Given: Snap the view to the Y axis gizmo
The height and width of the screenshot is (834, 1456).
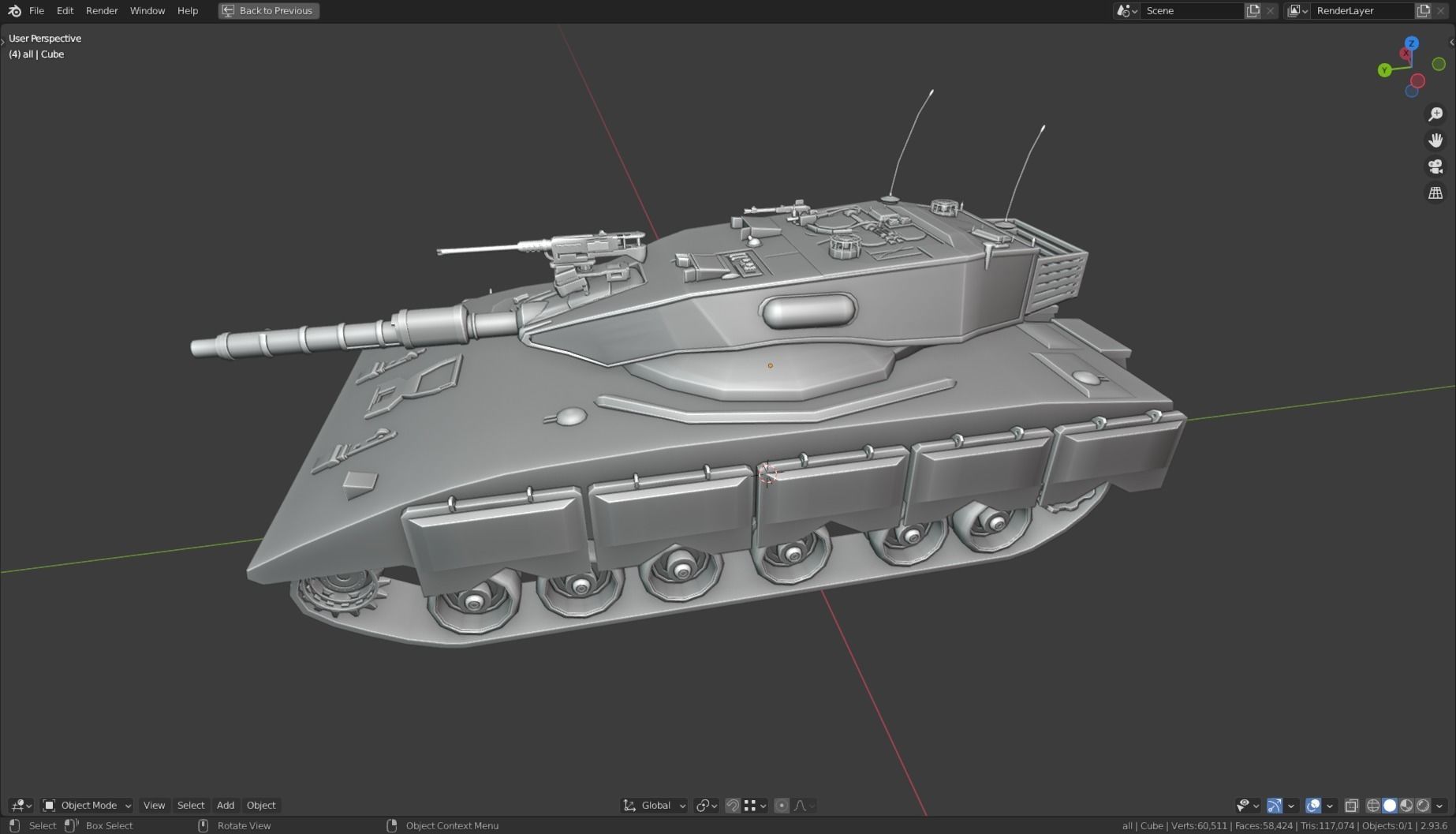Looking at the screenshot, I should (1384, 71).
